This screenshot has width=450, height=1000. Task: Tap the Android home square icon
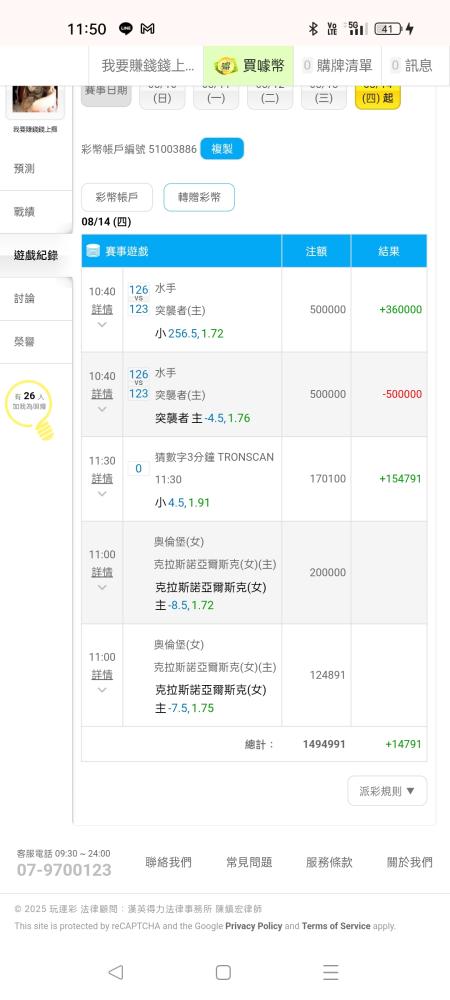tap(223, 972)
